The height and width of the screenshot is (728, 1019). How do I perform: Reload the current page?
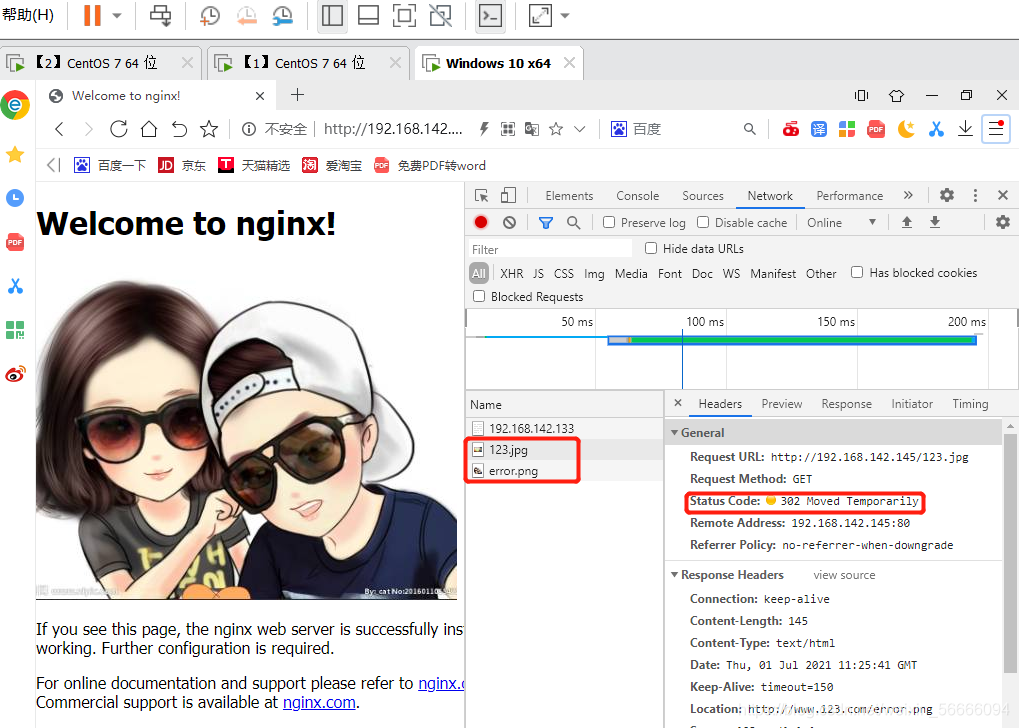[x=118, y=129]
